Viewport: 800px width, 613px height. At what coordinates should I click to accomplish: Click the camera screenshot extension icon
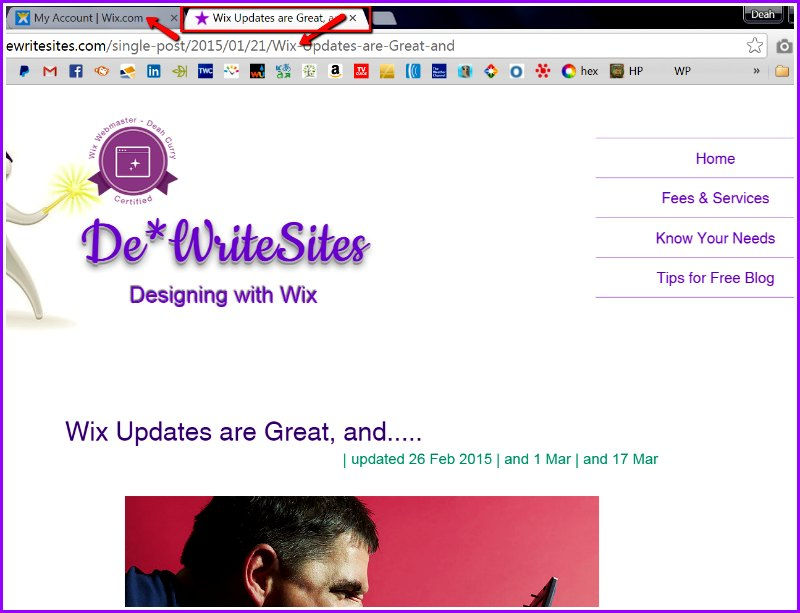(784, 46)
